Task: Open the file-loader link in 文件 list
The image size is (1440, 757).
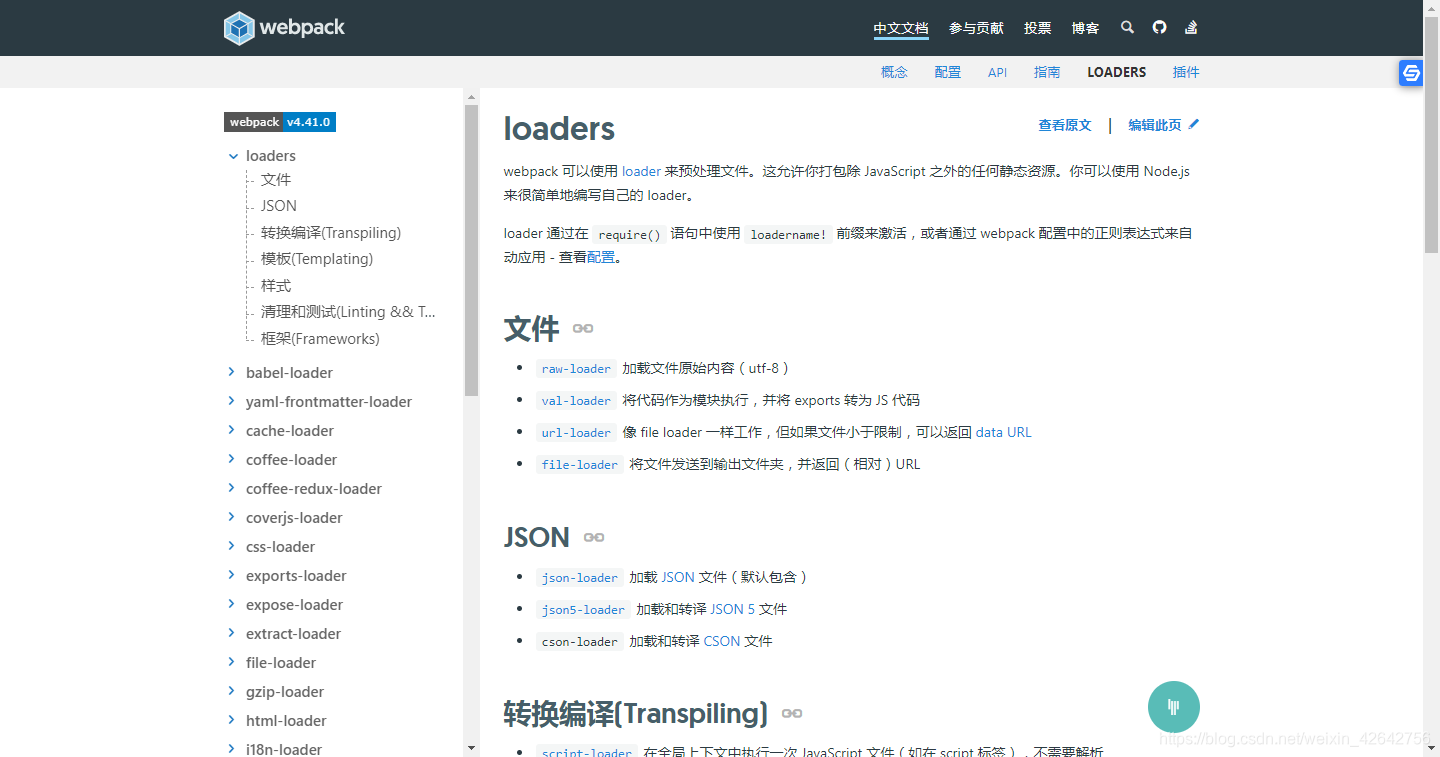Action: [x=580, y=465]
